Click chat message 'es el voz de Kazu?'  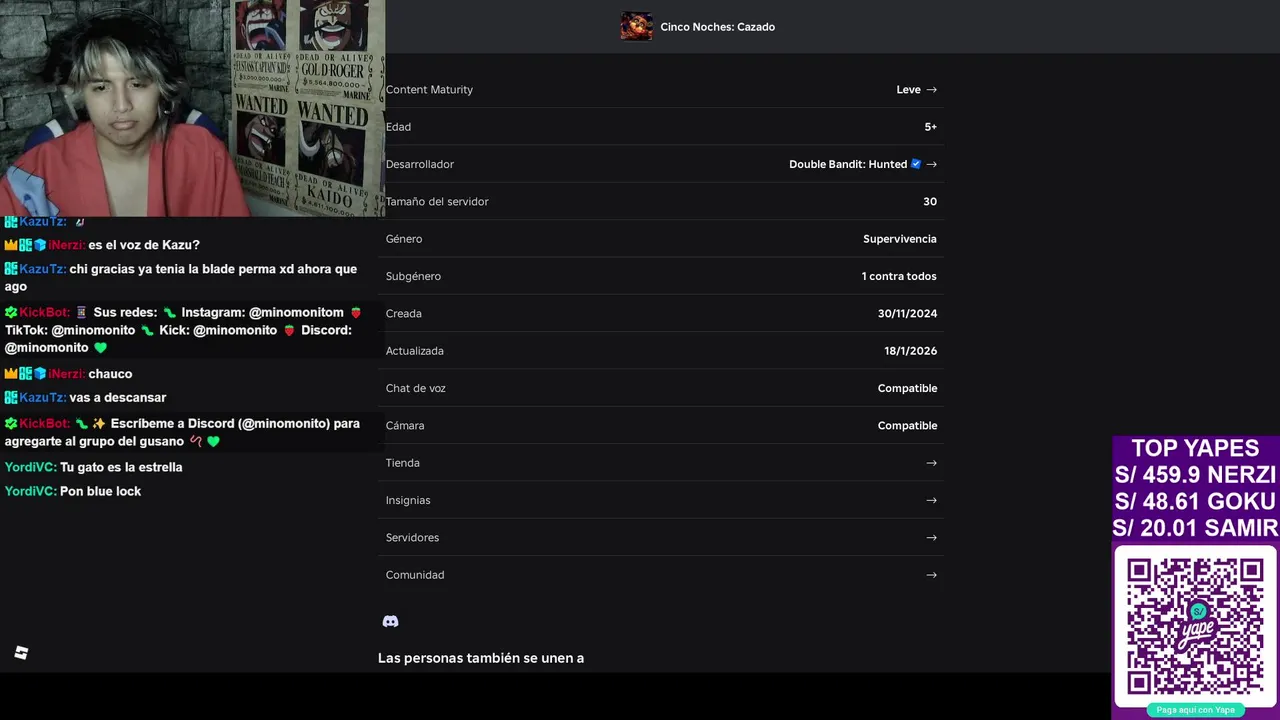point(144,245)
